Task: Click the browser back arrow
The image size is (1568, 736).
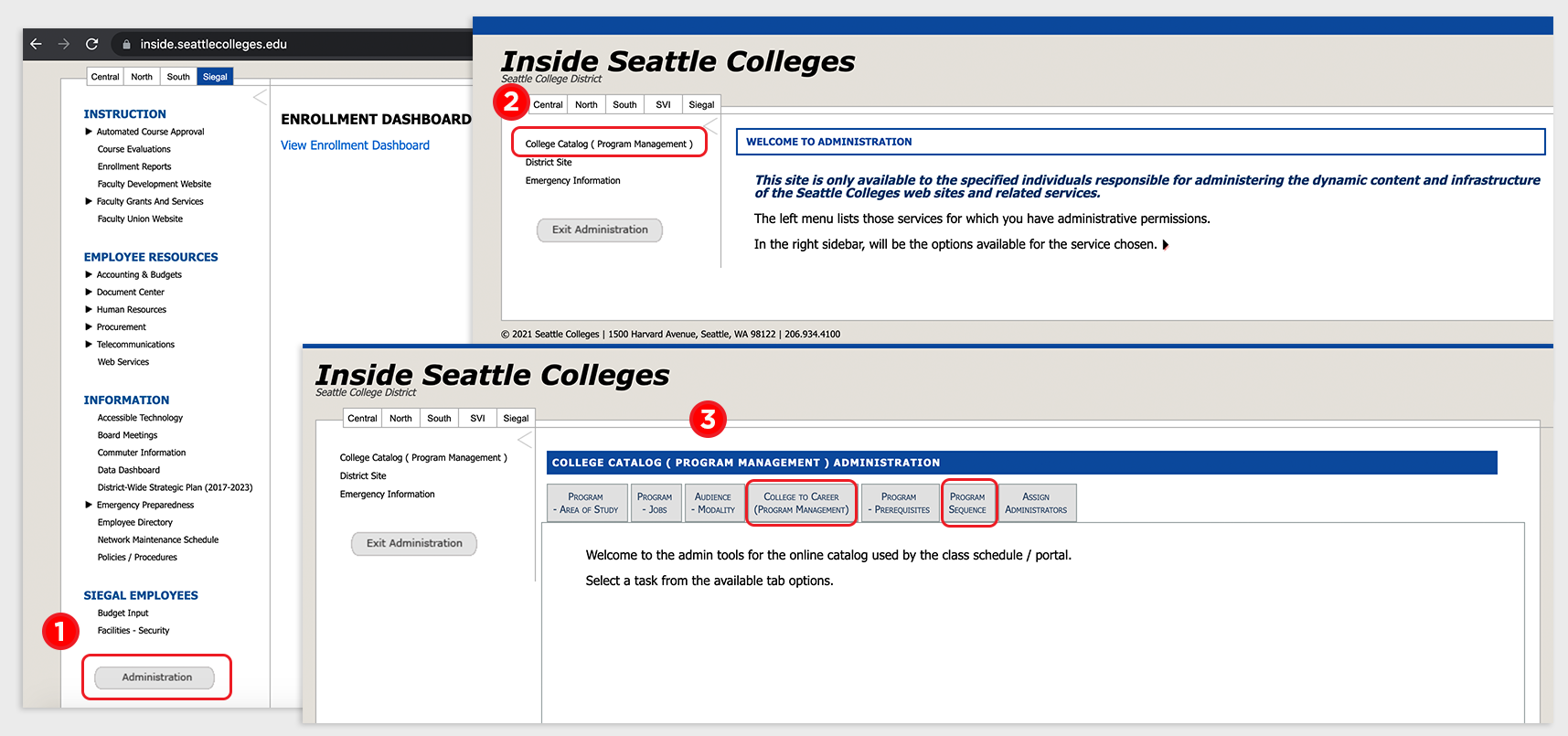Action: click(37, 44)
